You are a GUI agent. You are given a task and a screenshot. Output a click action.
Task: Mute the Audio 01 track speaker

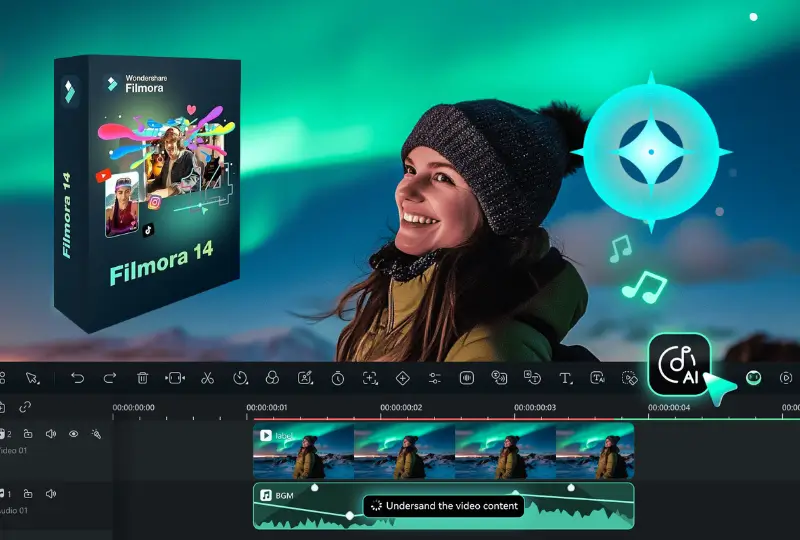pos(51,494)
